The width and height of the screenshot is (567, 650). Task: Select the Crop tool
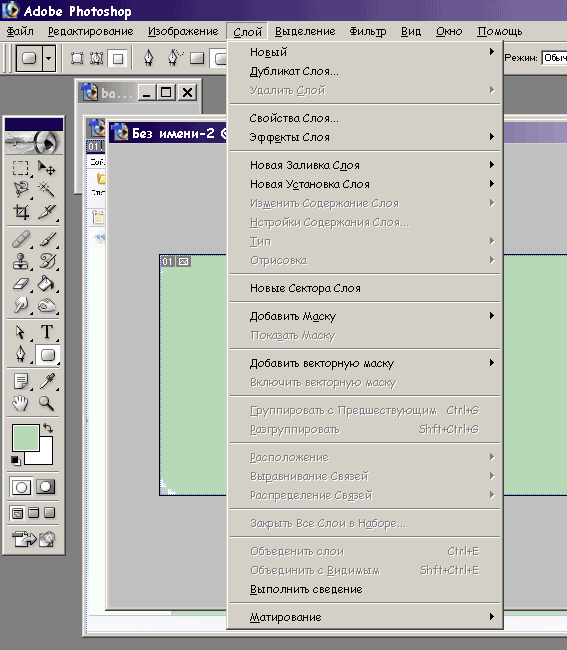[20, 211]
